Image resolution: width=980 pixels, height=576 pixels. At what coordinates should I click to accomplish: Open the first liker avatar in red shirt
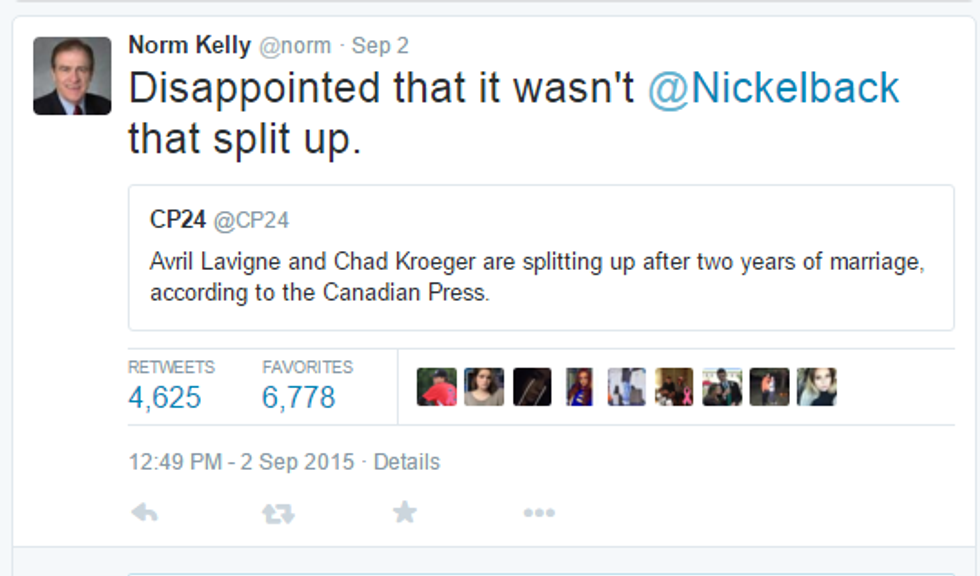pyautogui.click(x=437, y=387)
